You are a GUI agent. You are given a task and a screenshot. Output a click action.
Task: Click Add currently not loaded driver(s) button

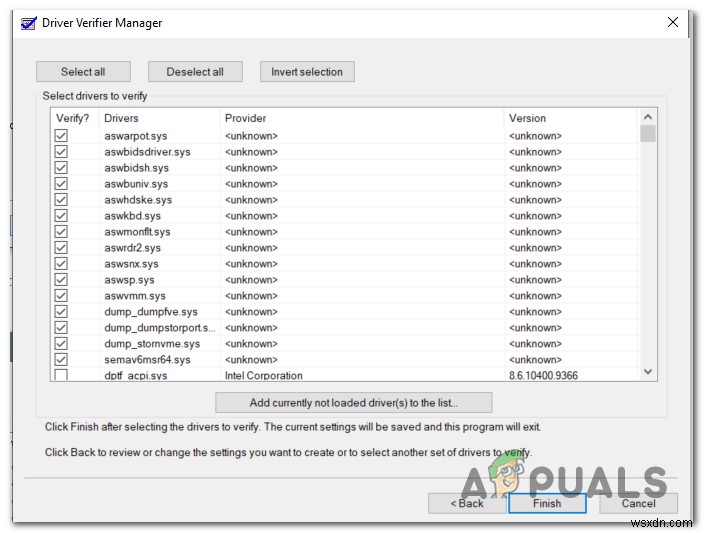click(x=354, y=403)
